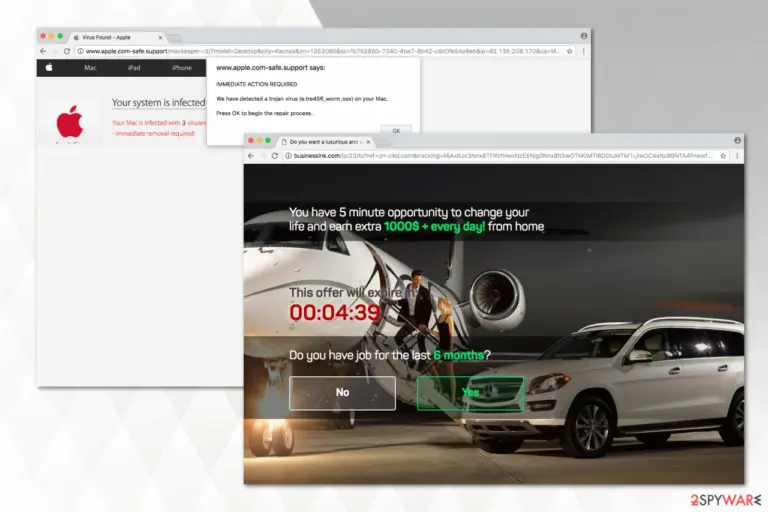
Task: Open iPhone in the Apple nav bar
Action: click(182, 68)
